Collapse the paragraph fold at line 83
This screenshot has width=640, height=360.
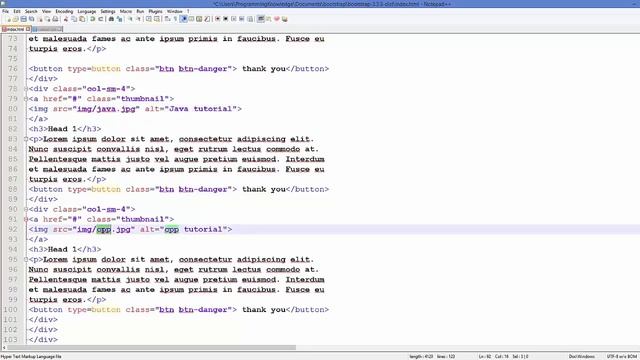coord(26,139)
